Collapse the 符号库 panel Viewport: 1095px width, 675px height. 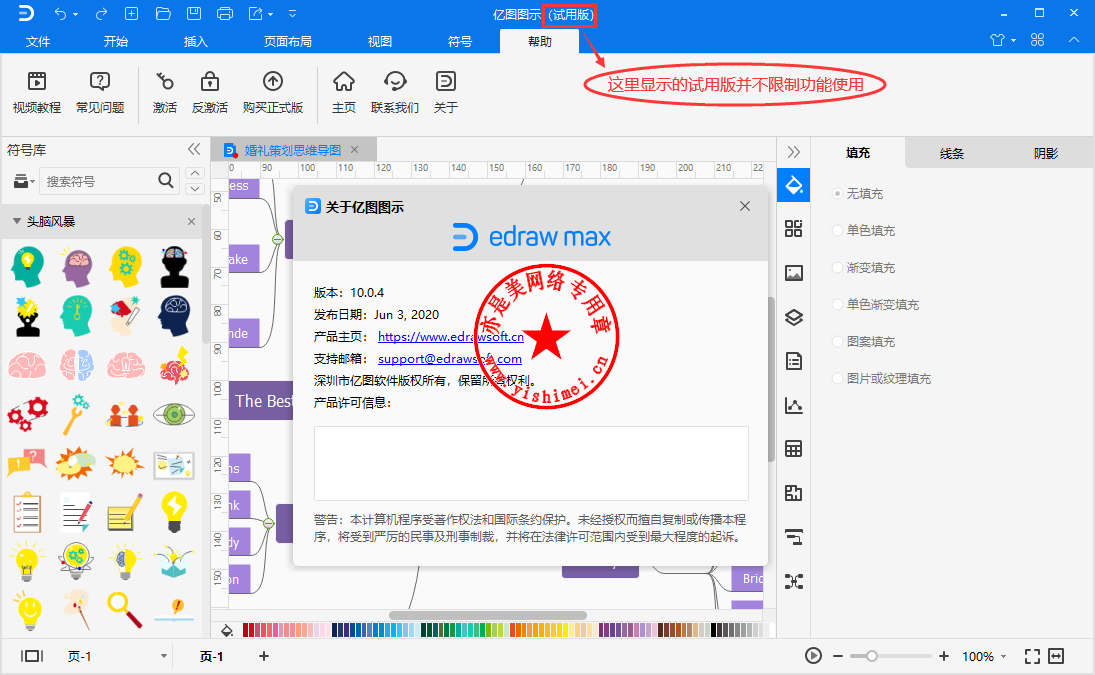click(194, 149)
